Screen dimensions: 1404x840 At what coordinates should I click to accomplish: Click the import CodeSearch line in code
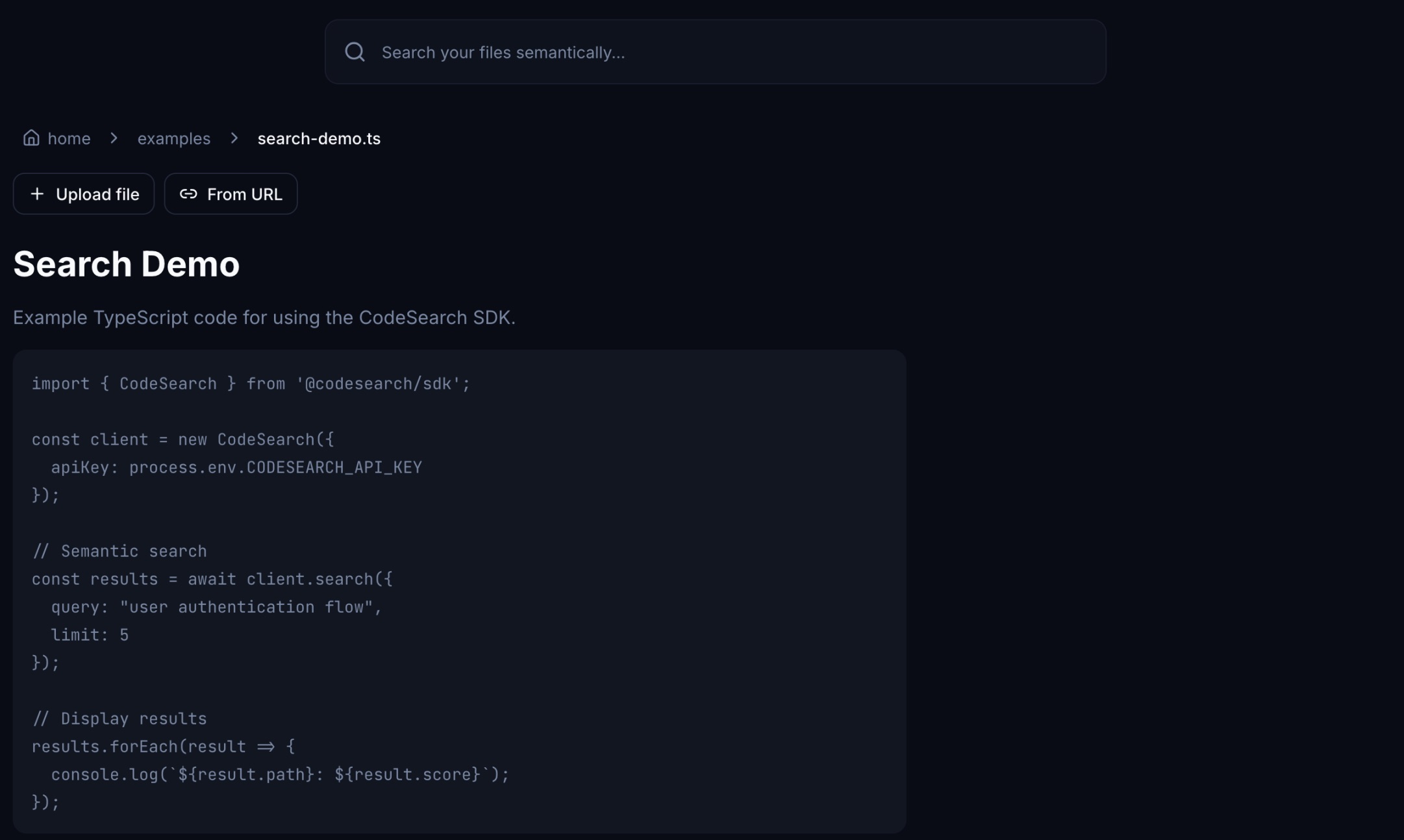[x=251, y=384]
